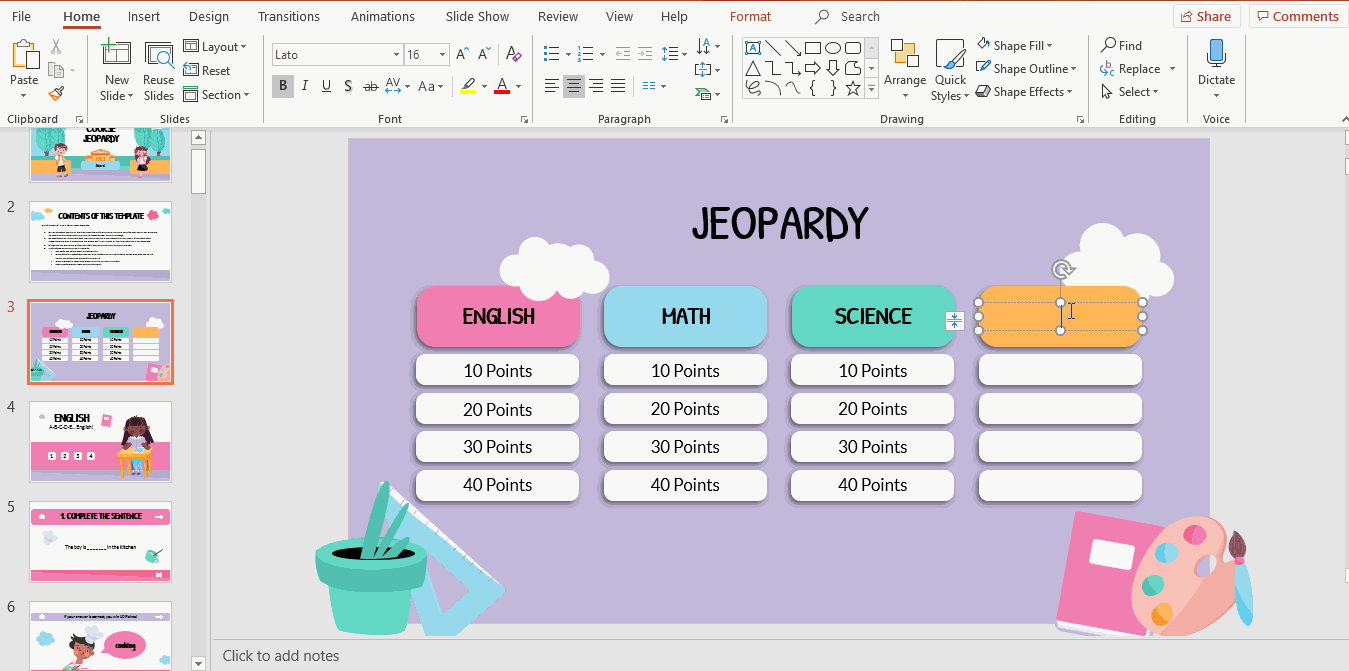Pick the red Font Color swatch
1349x671 pixels.
(x=503, y=86)
